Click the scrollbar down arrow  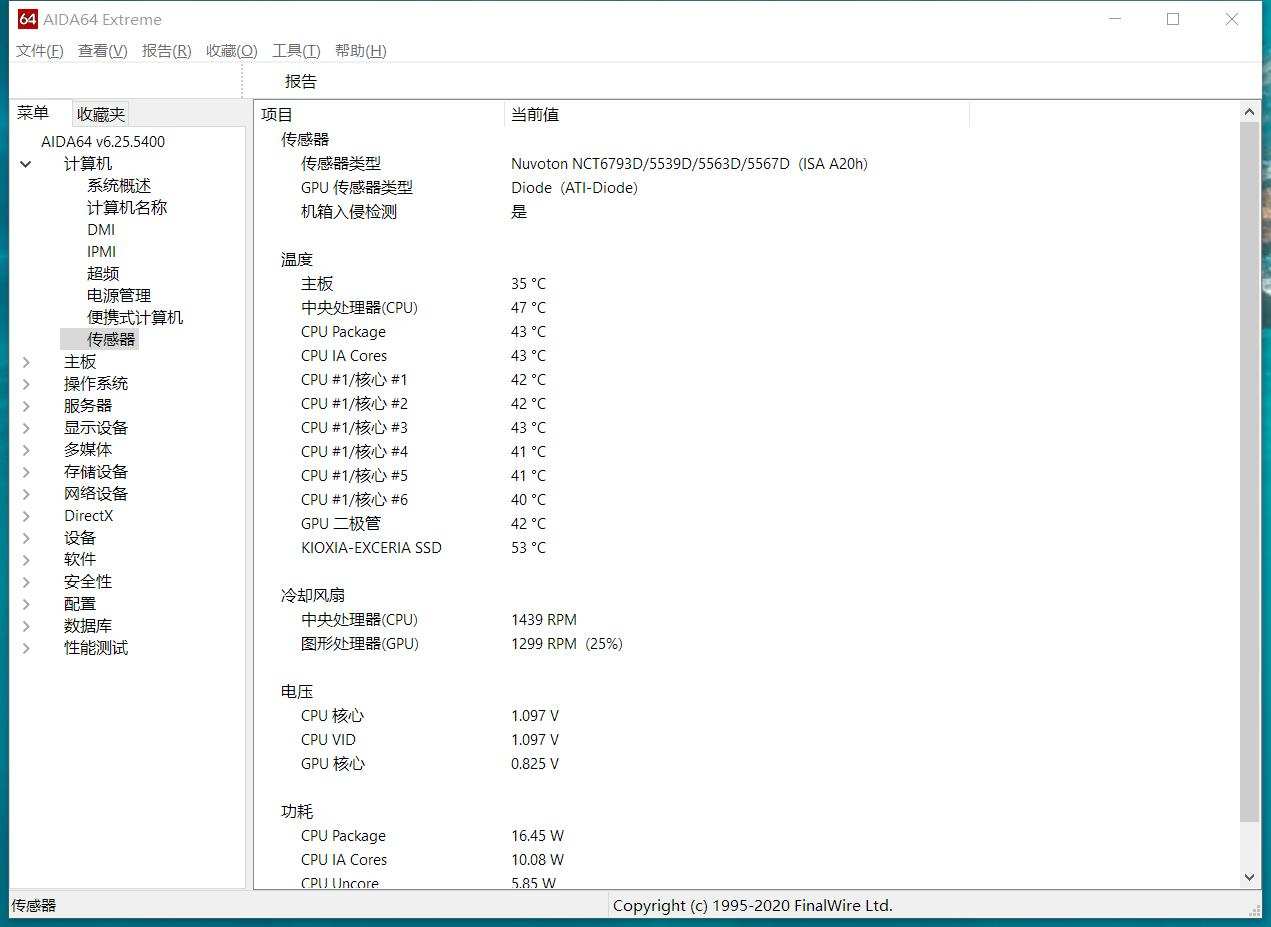[1249, 877]
